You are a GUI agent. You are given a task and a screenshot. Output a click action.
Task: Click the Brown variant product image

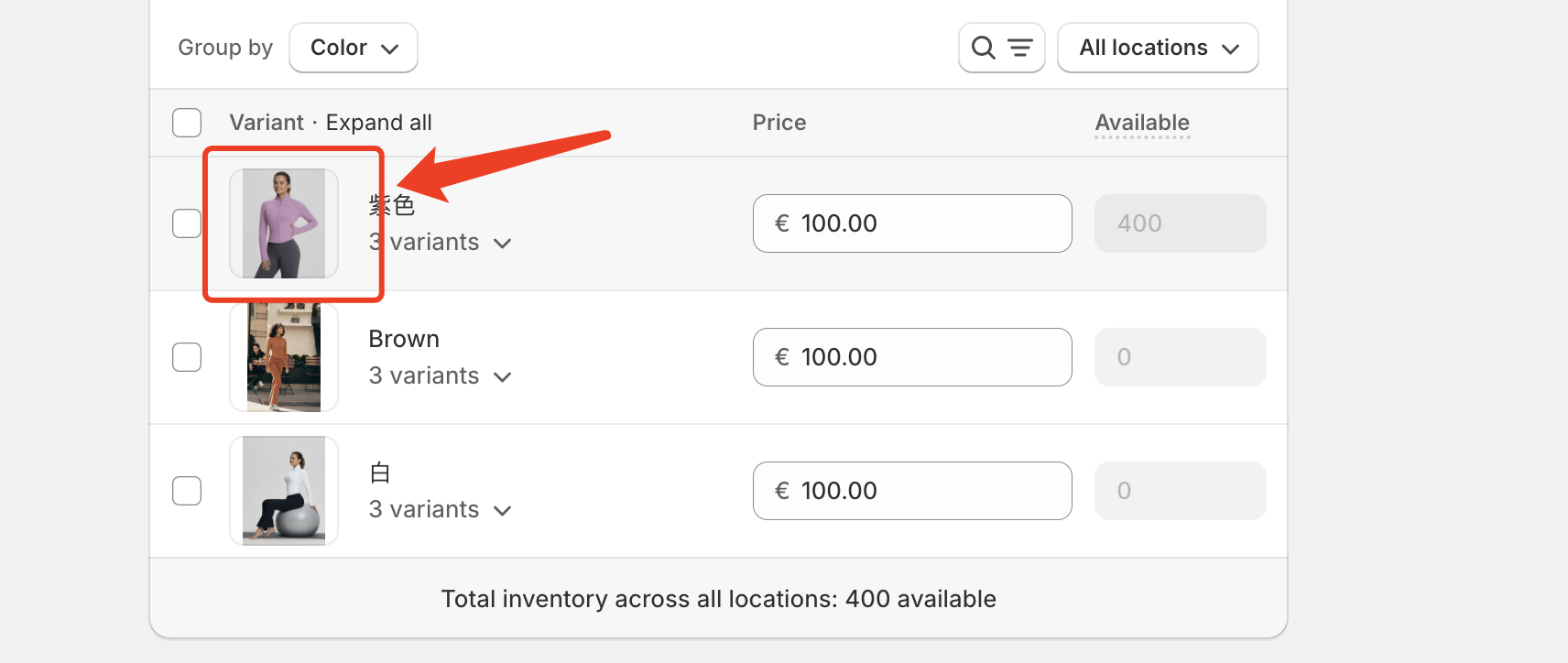[x=284, y=357]
